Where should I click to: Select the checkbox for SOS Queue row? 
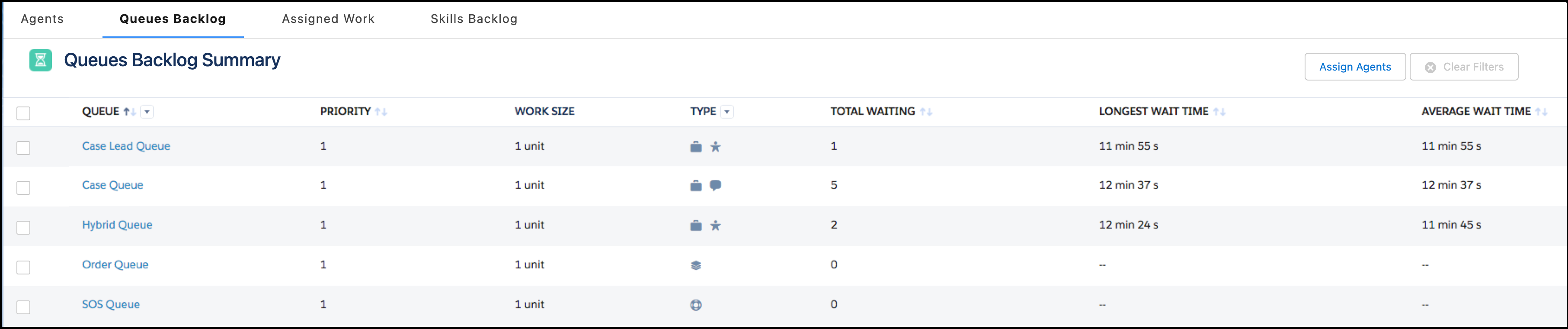pos(23,307)
